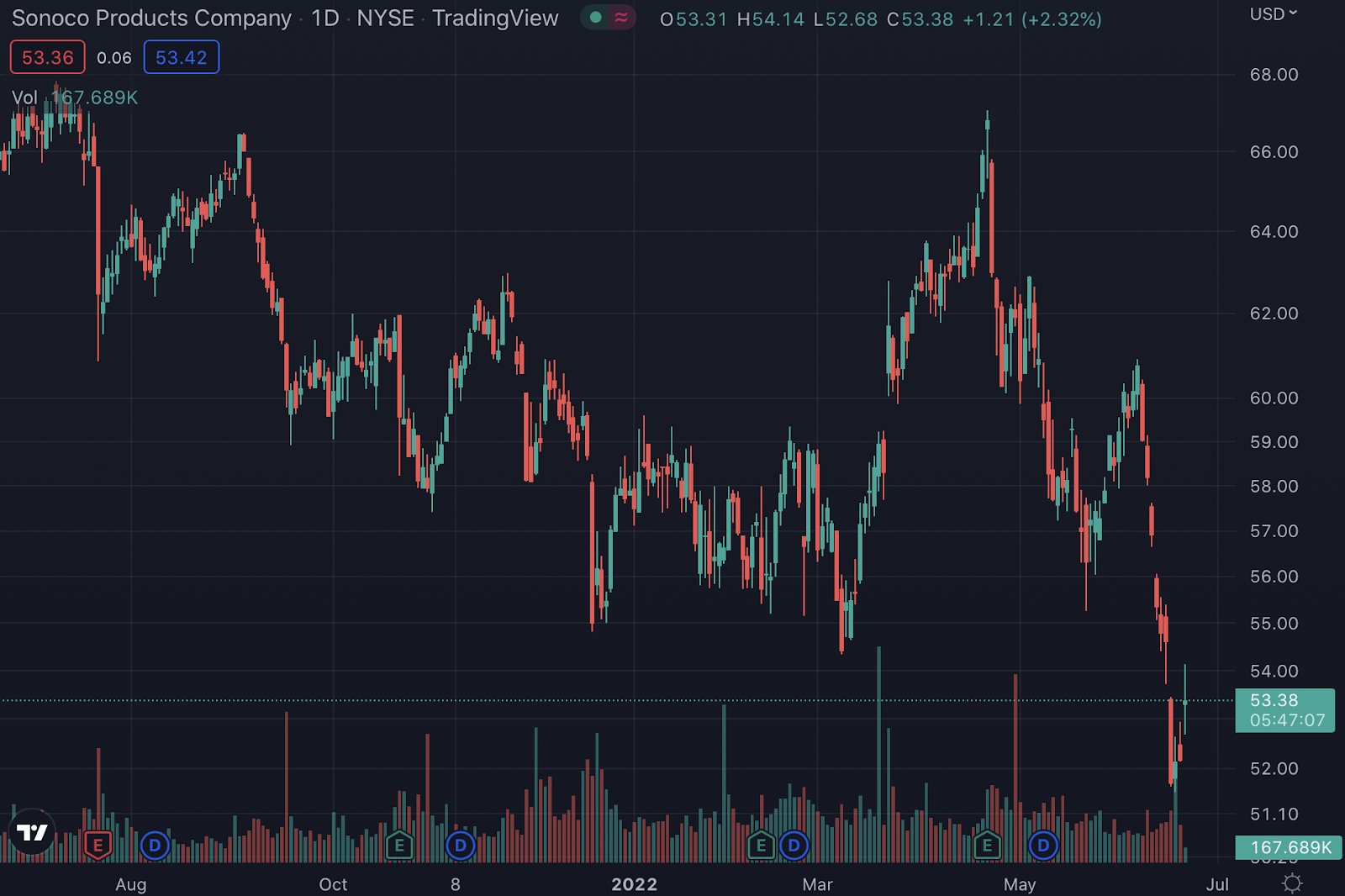Click the Sonoco Products Company symbol title
The image size is (1345, 896).
(x=151, y=18)
